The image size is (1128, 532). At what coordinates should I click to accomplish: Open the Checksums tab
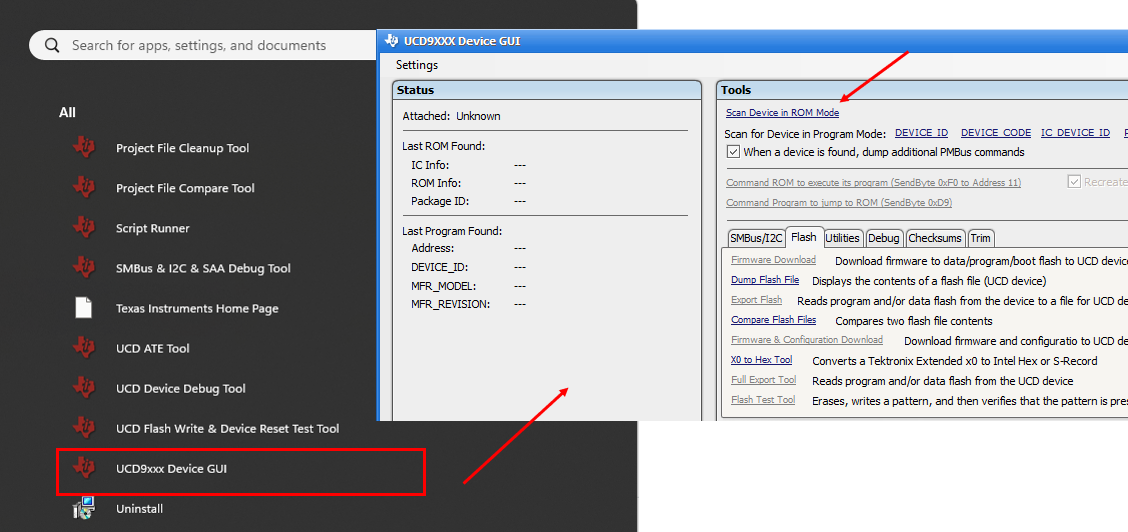tap(935, 238)
